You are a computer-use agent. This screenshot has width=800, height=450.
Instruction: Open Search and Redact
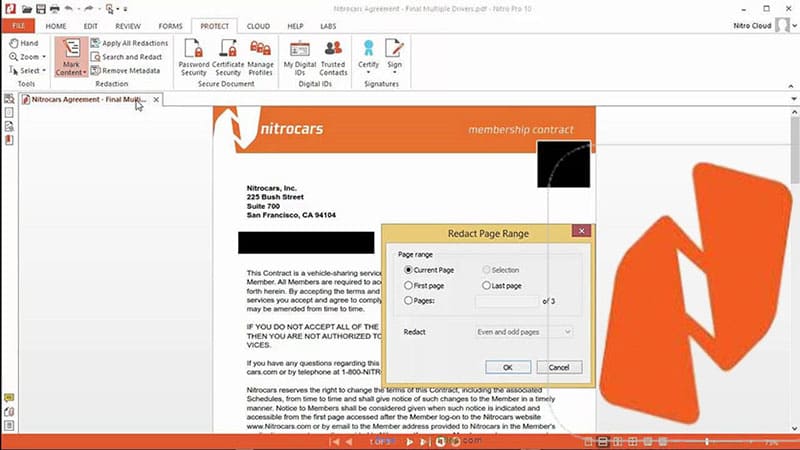tap(126, 57)
